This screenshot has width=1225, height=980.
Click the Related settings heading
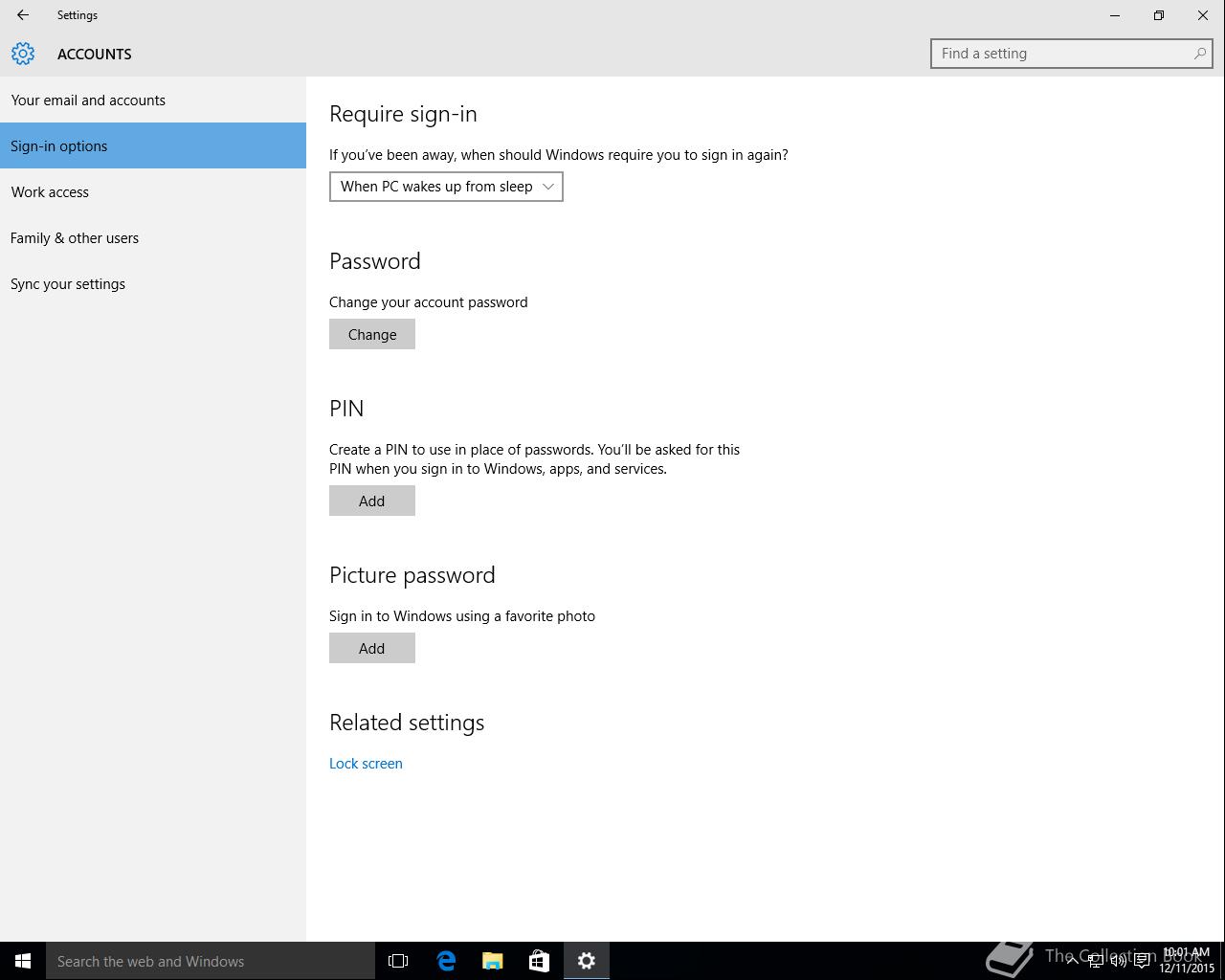(x=407, y=723)
